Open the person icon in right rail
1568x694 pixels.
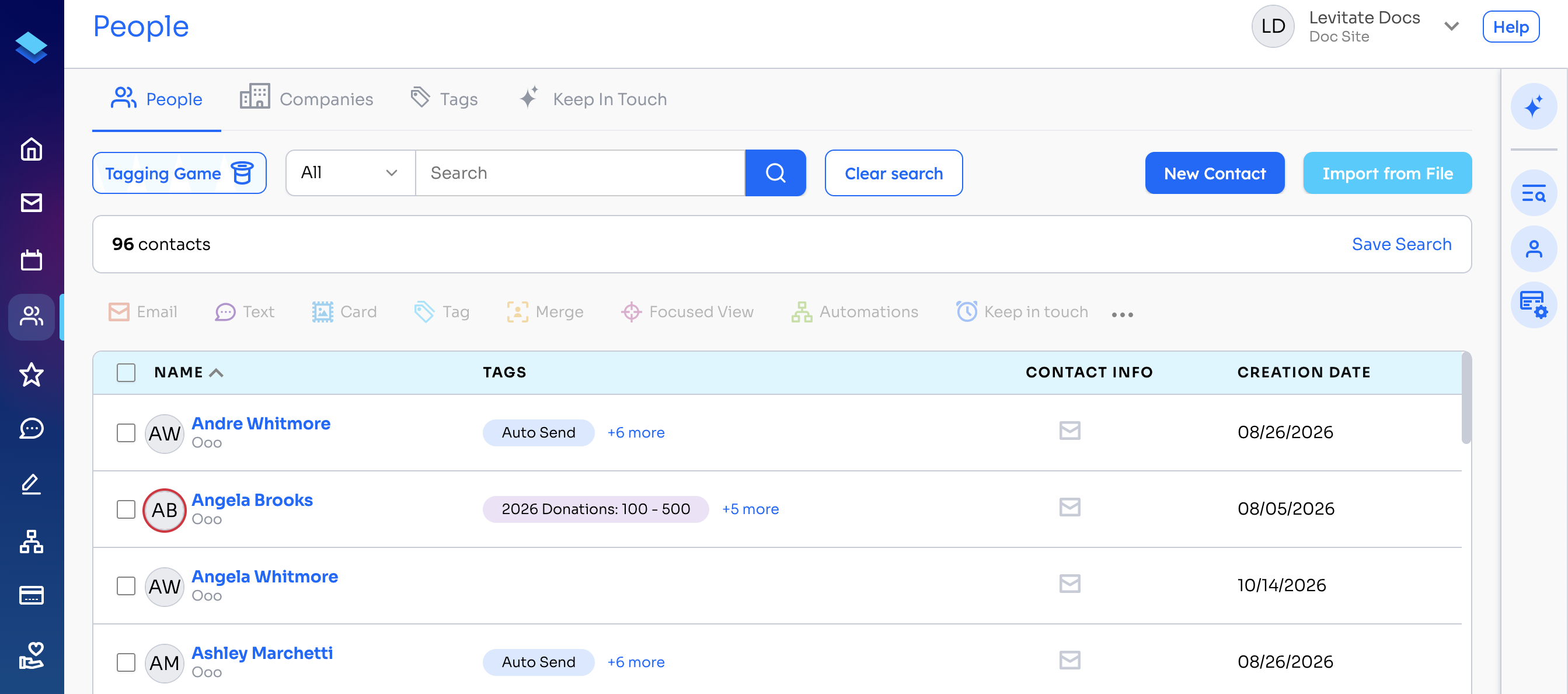(x=1534, y=249)
